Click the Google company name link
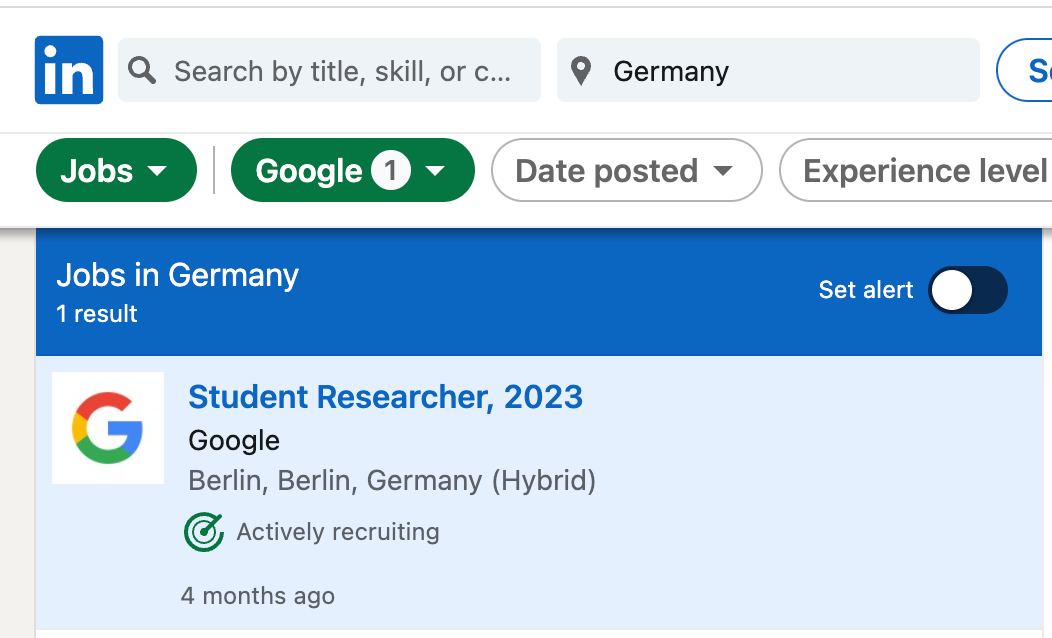The image size is (1052, 638). point(234,441)
